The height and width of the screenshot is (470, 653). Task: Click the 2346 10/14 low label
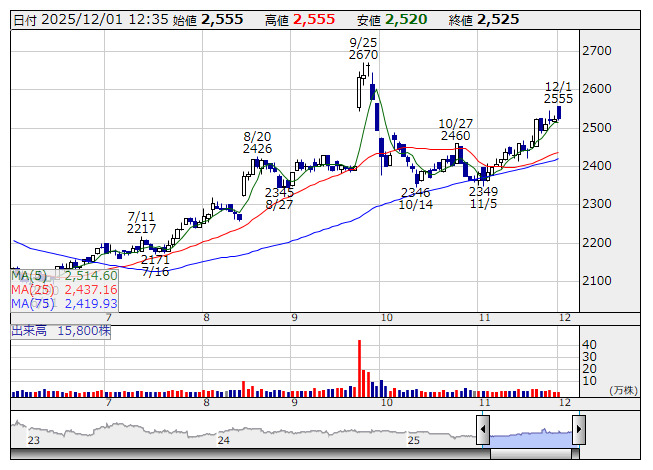pyautogui.click(x=415, y=199)
